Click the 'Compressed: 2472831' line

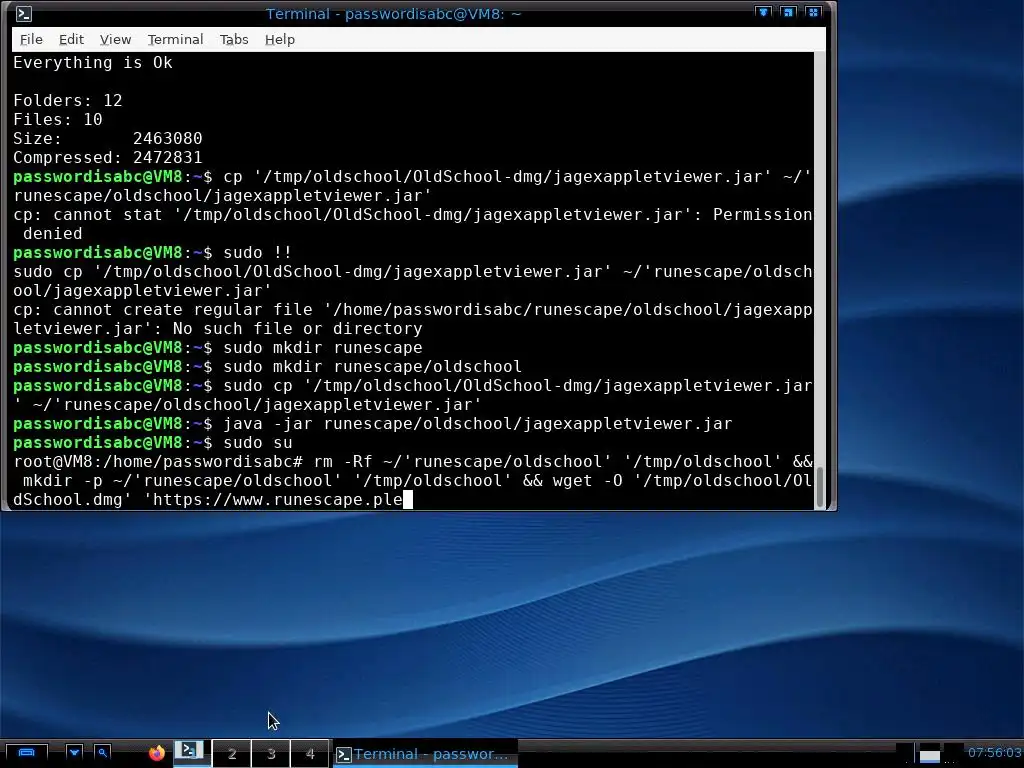tap(108, 157)
